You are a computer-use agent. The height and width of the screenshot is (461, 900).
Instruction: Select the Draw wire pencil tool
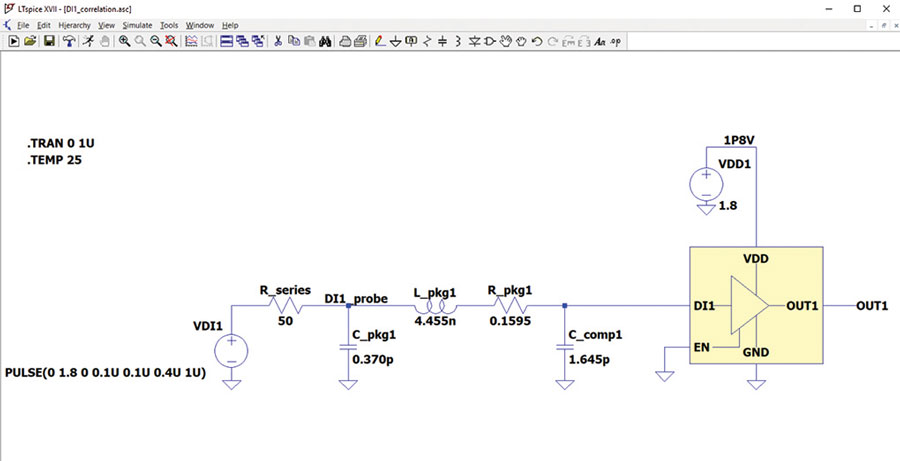click(x=379, y=41)
